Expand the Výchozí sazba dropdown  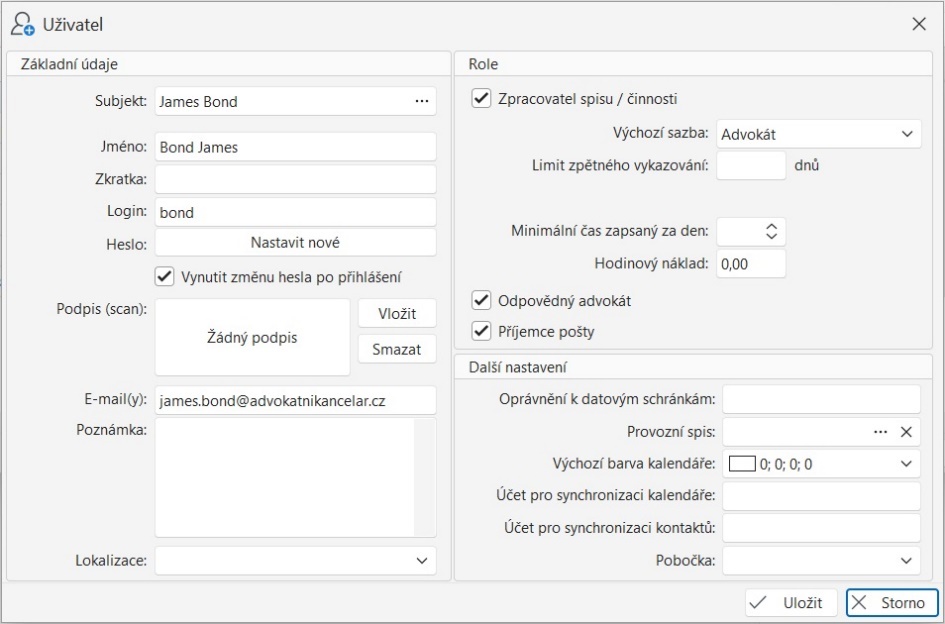click(x=906, y=134)
